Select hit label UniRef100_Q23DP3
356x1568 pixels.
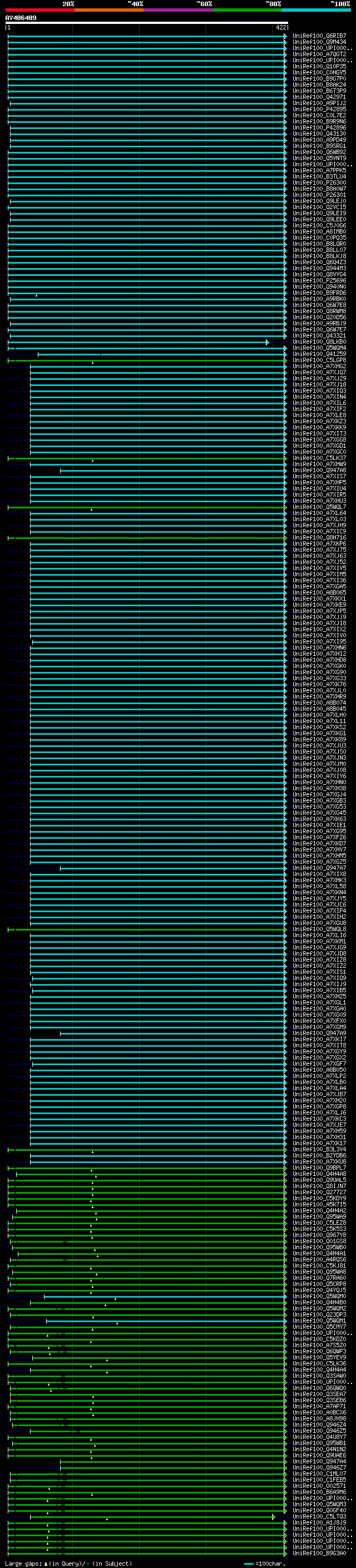[319, 1314]
